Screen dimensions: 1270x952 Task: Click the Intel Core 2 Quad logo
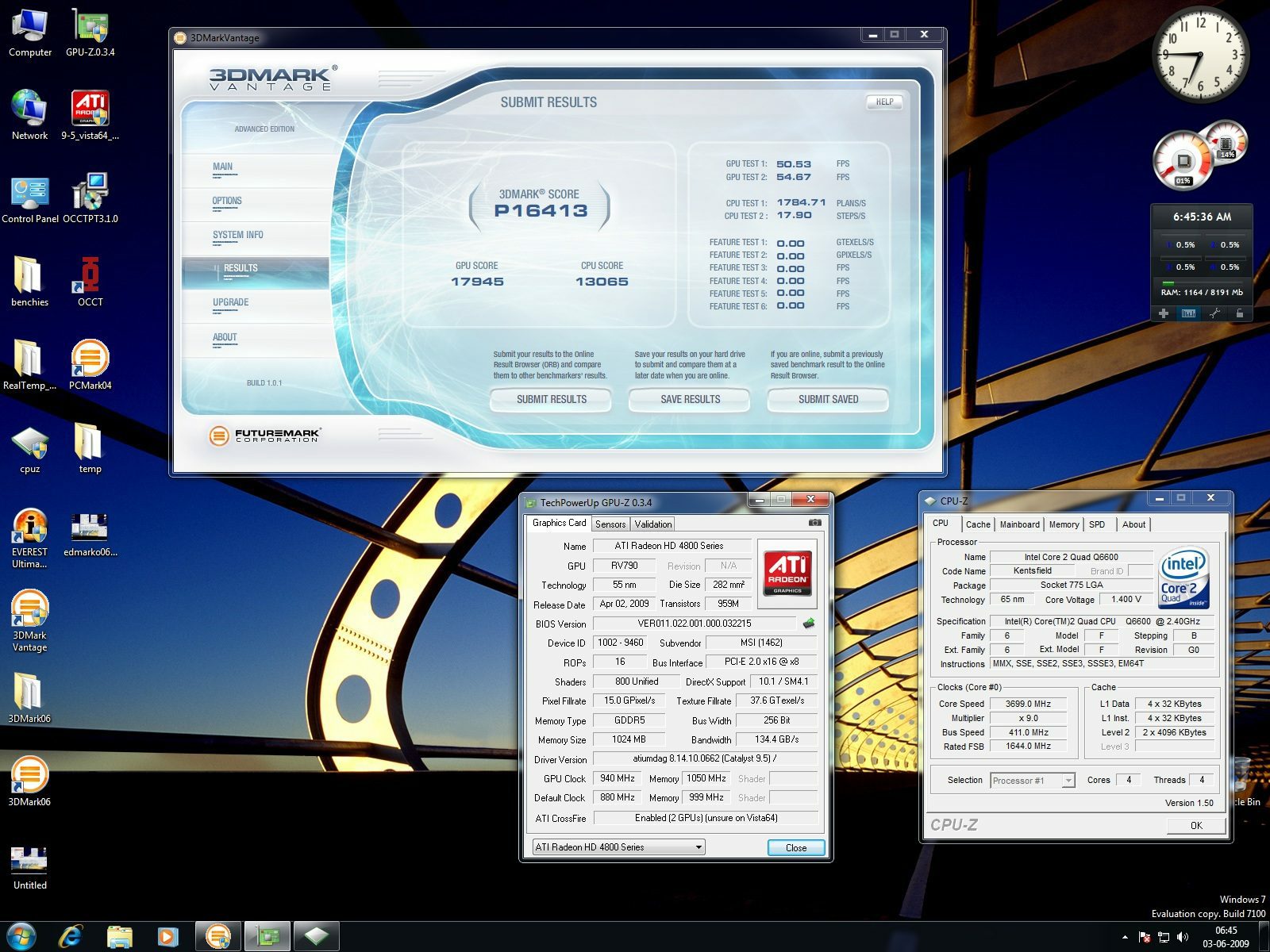pos(1183,579)
